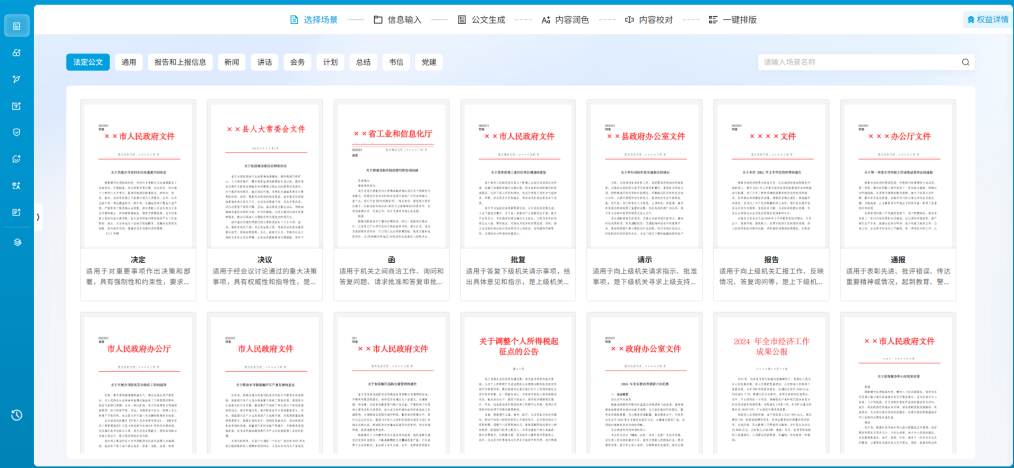
Task: Go to the 内容润色 step
Action: point(565,19)
